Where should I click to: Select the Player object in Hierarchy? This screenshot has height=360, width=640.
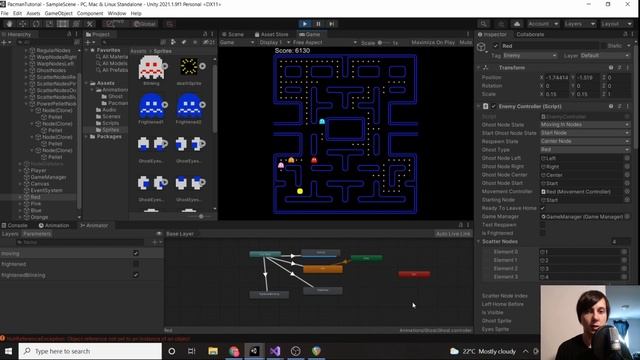click(x=39, y=170)
